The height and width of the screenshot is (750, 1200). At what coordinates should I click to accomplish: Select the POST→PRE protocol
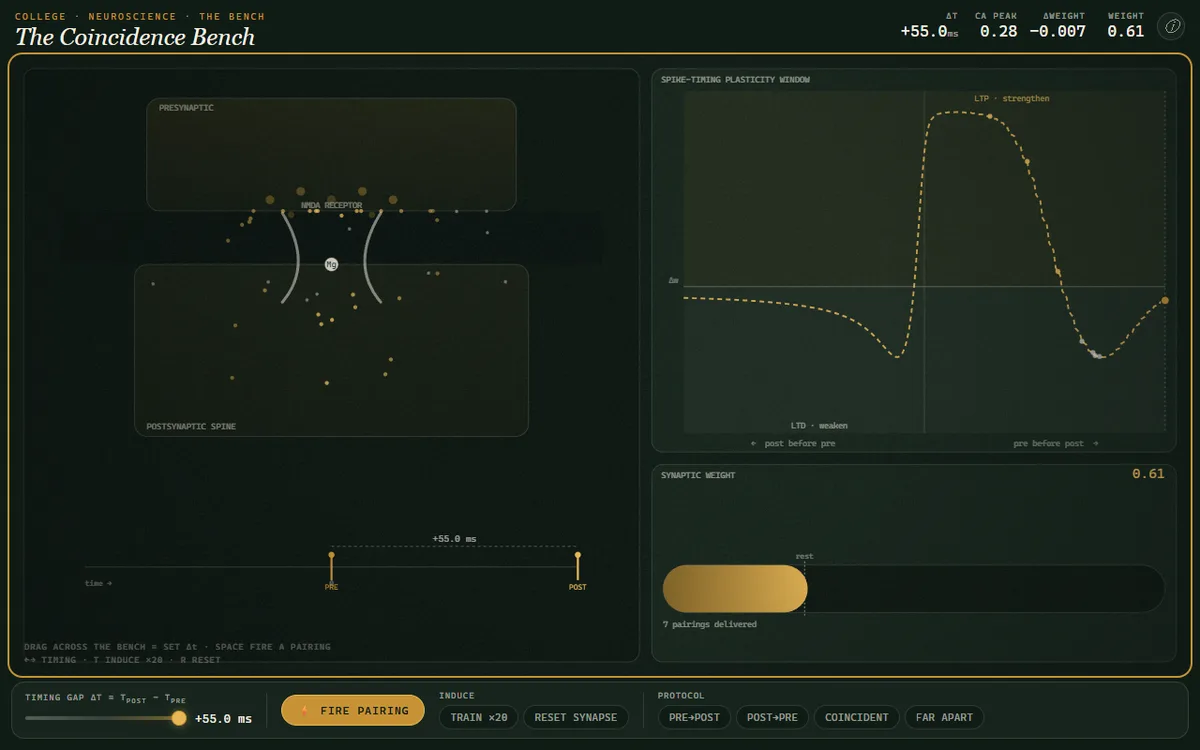tap(773, 717)
